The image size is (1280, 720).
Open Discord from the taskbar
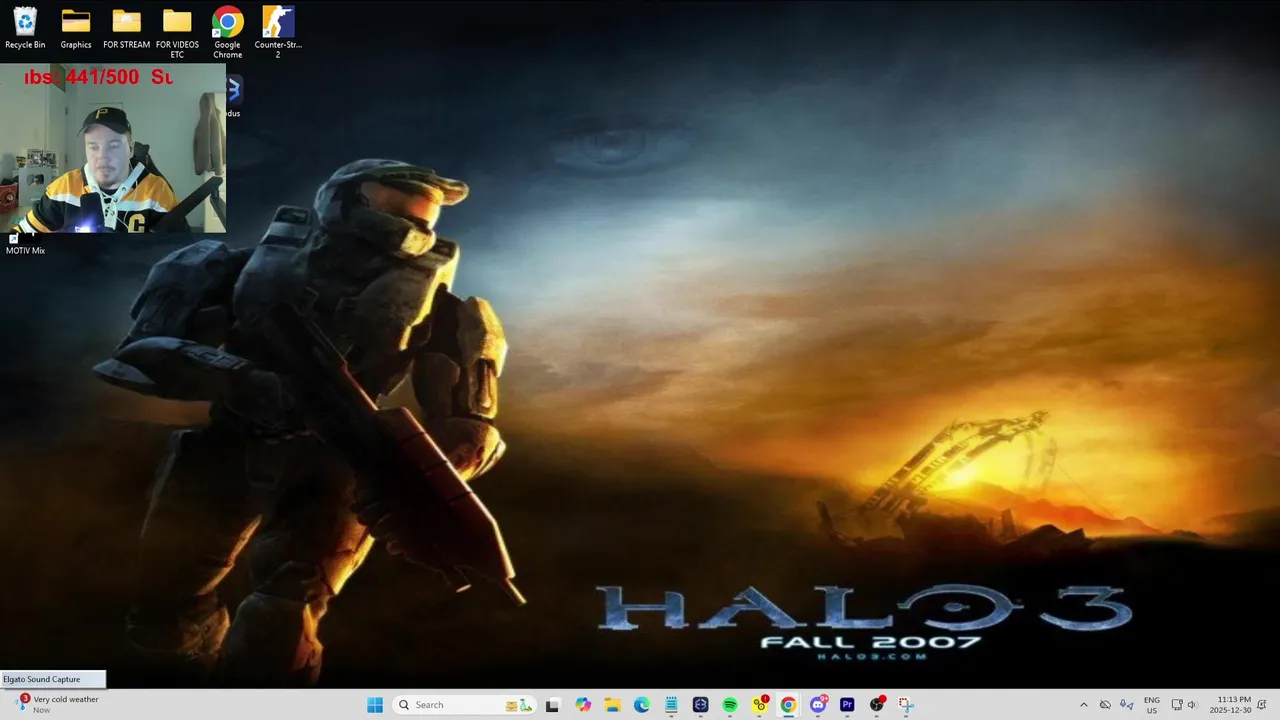818,705
